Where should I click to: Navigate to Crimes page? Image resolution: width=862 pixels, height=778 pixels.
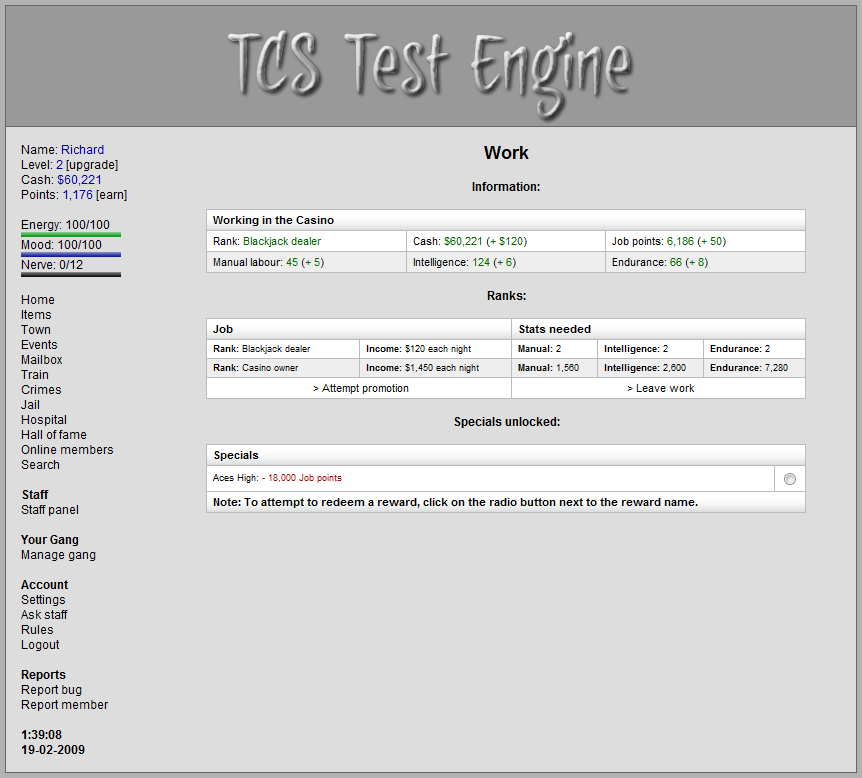[x=41, y=390]
